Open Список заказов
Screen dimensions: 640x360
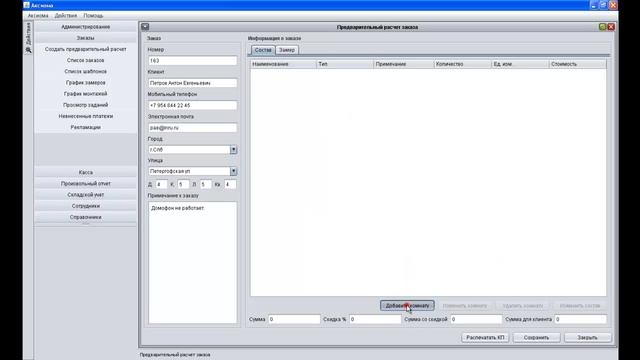(86, 60)
